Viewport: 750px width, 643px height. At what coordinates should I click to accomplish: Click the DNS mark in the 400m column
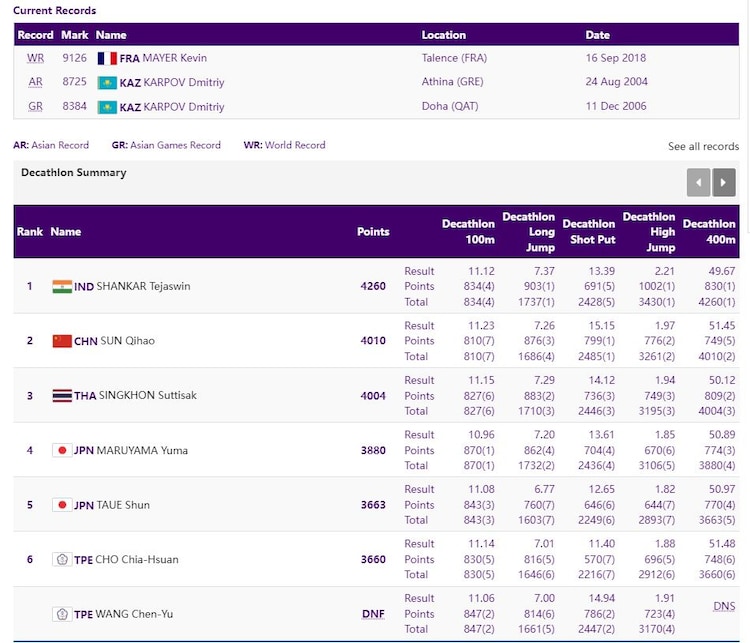click(x=724, y=606)
